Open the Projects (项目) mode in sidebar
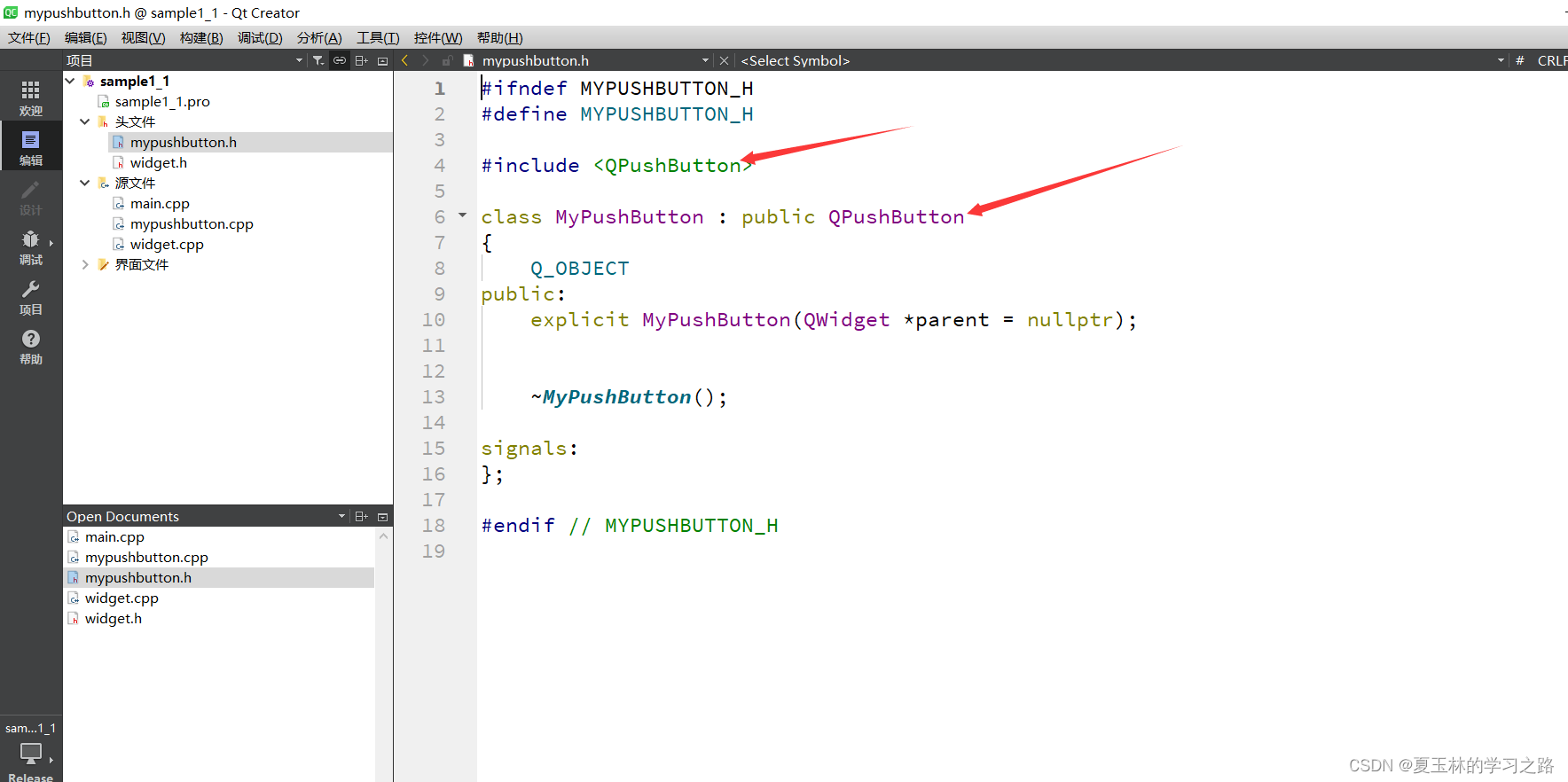This screenshot has height=782, width=1568. [x=31, y=297]
